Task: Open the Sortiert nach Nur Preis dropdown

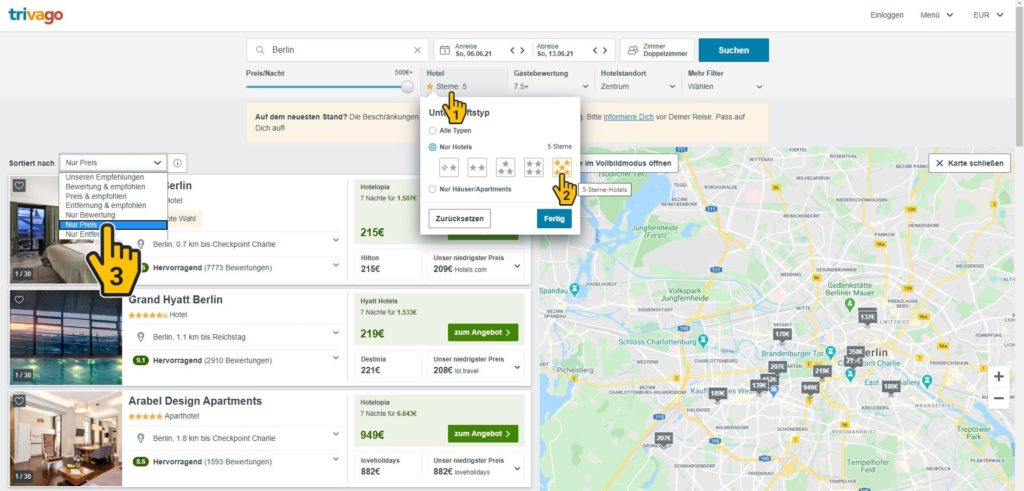Action: [x=113, y=163]
